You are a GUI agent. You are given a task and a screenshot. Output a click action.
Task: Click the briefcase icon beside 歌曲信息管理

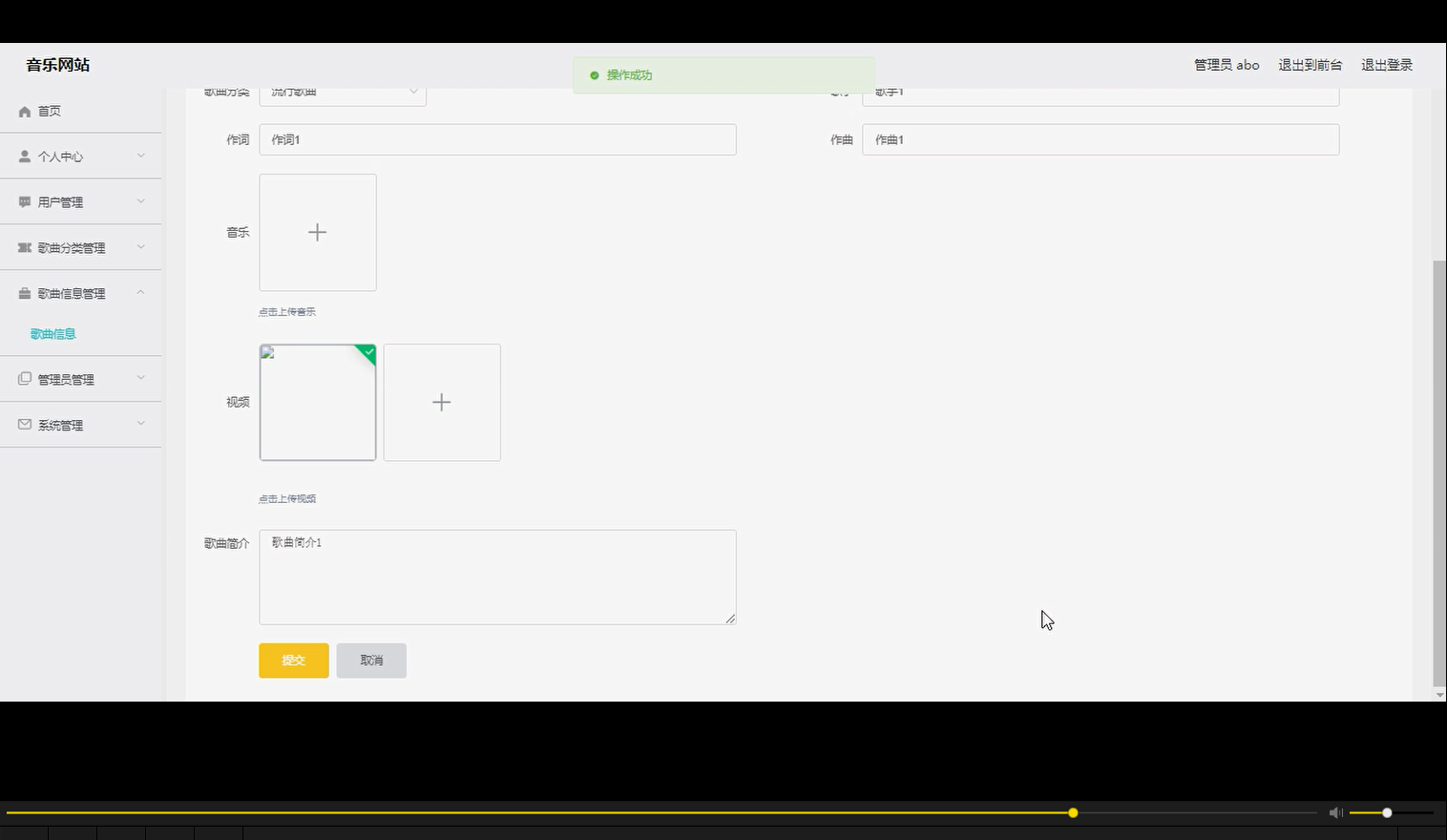click(25, 294)
